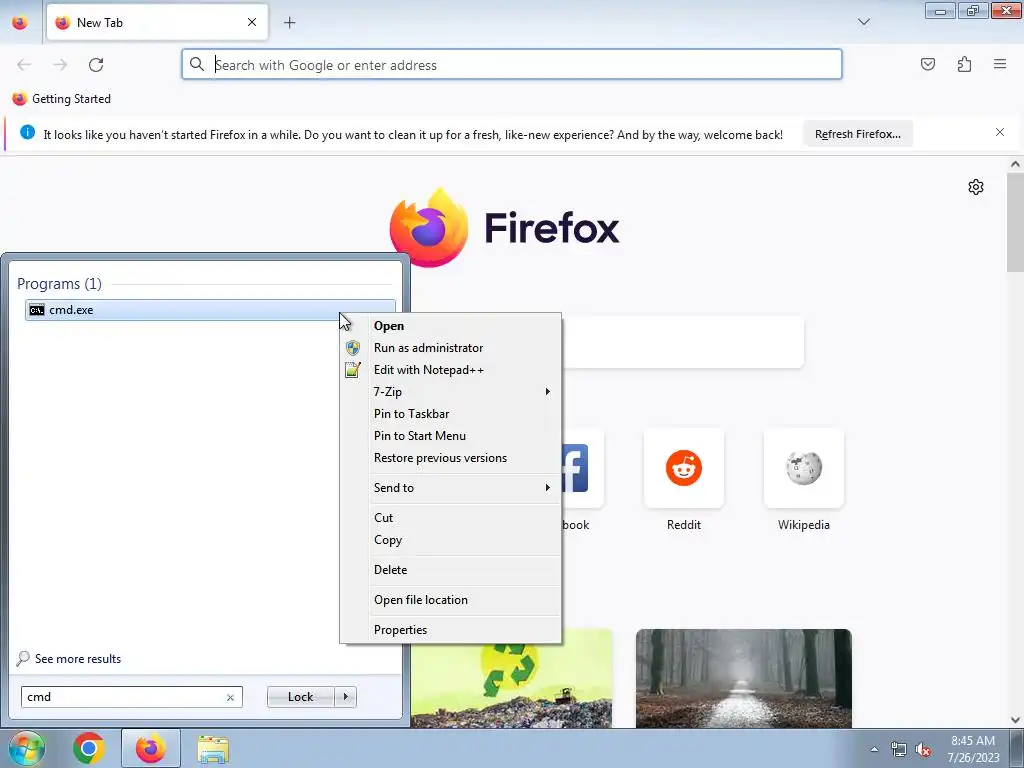Clear the cmd search box with X
Screen dimensions: 1024x768
point(231,697)
